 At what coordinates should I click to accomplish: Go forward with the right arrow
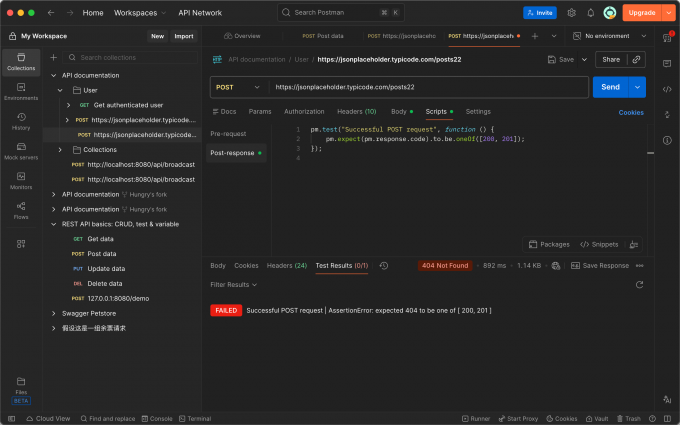pyautogui.click(x=70, y=13)
